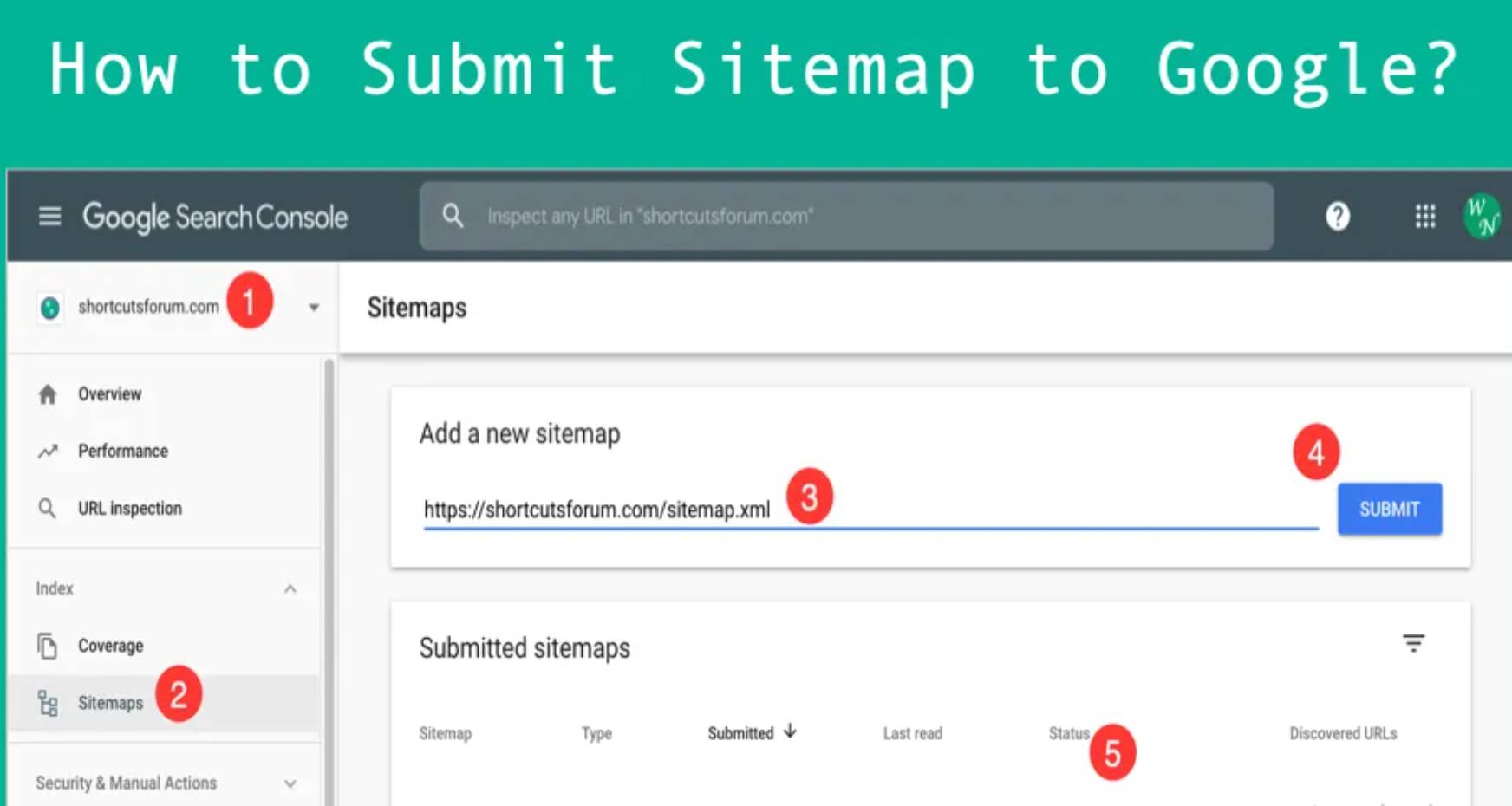Click the Performance trend icon
The height and width of the screenshot is (806, 1512).
click(x=48, y=452)
